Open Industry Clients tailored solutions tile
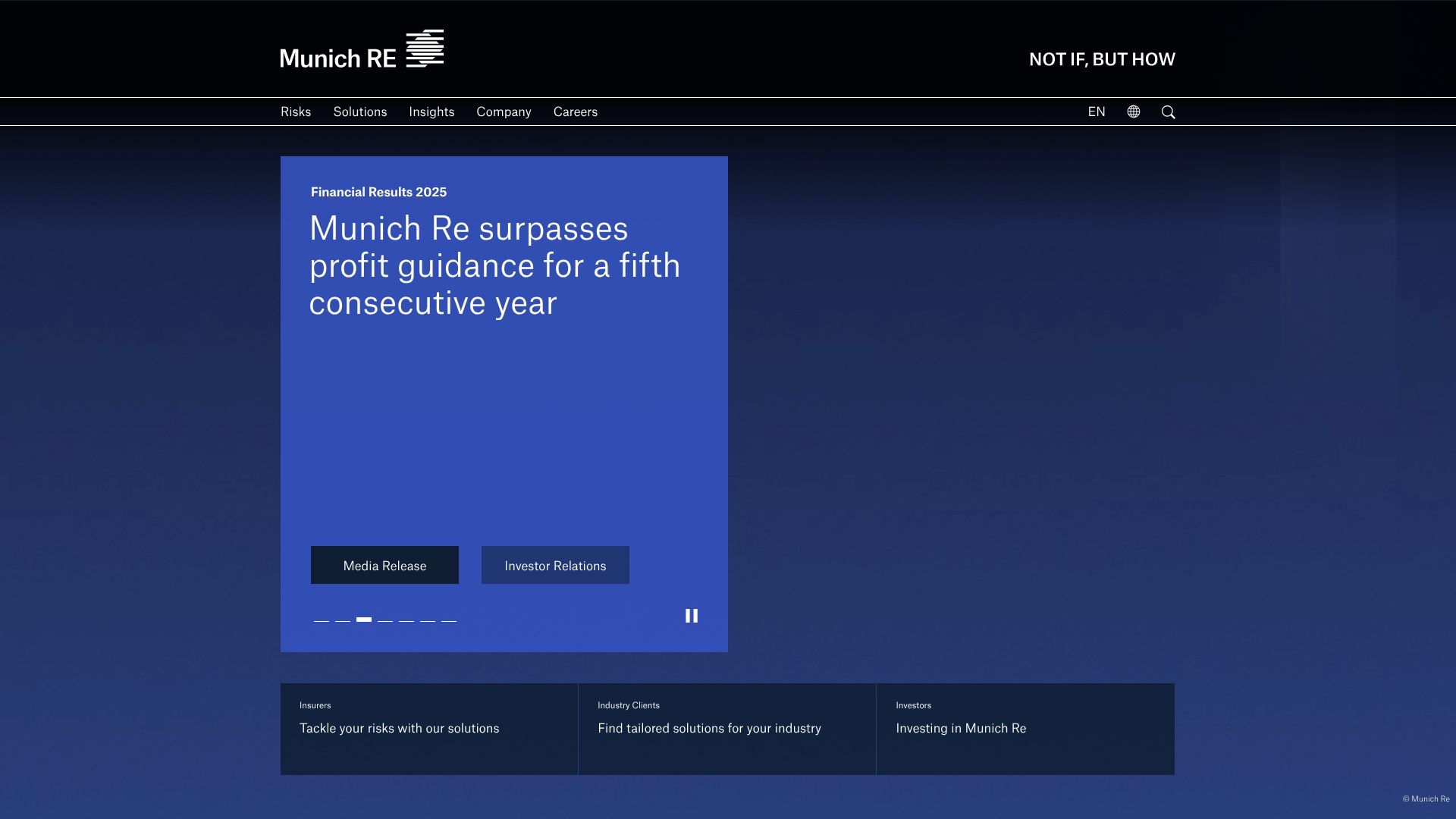This screenshot has width=1456, height=819. (726, 728)
